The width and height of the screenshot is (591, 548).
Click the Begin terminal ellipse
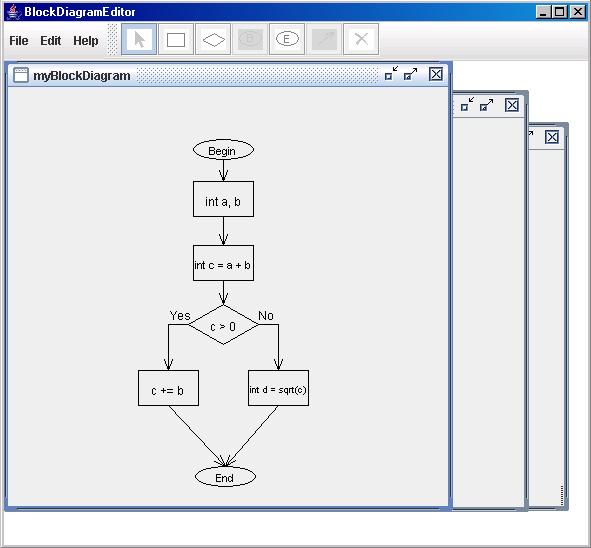point(224,150)
